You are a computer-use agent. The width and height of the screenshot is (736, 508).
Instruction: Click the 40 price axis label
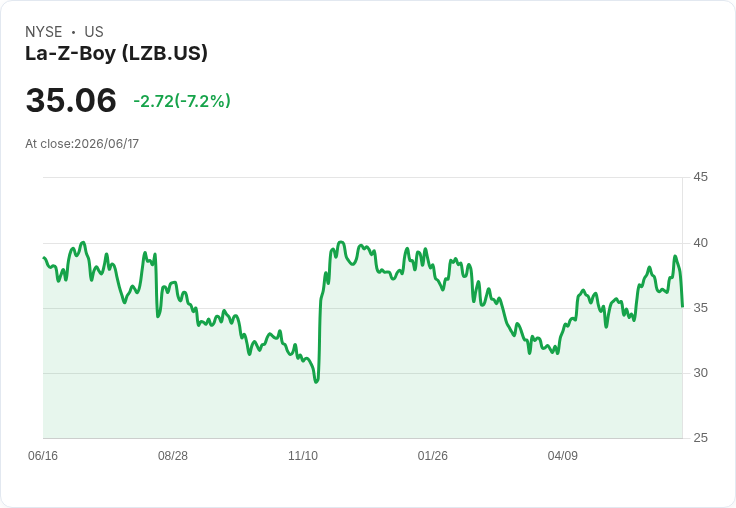[x=700, y=243]
